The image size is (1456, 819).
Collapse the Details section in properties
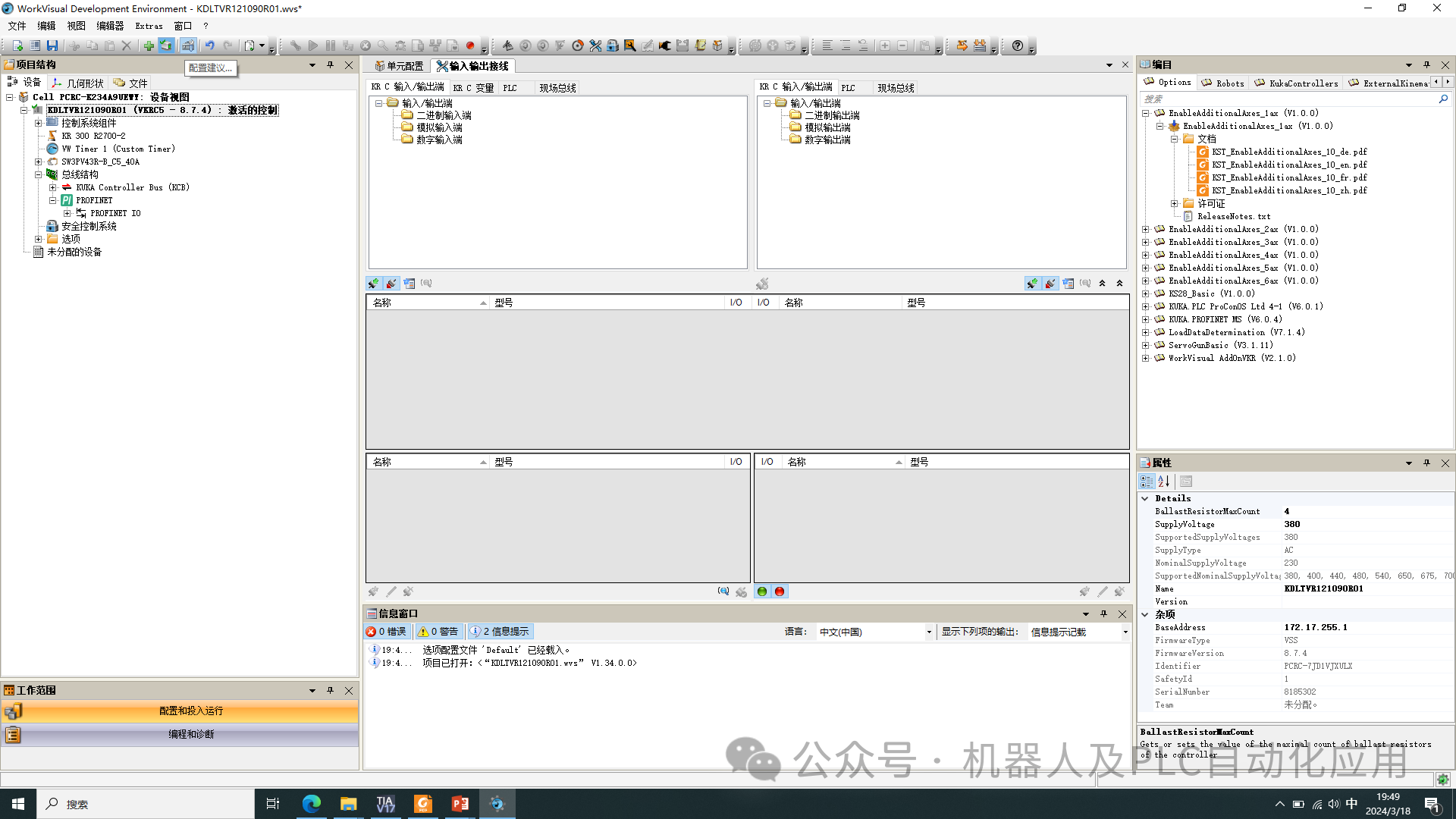[1145, 498]
